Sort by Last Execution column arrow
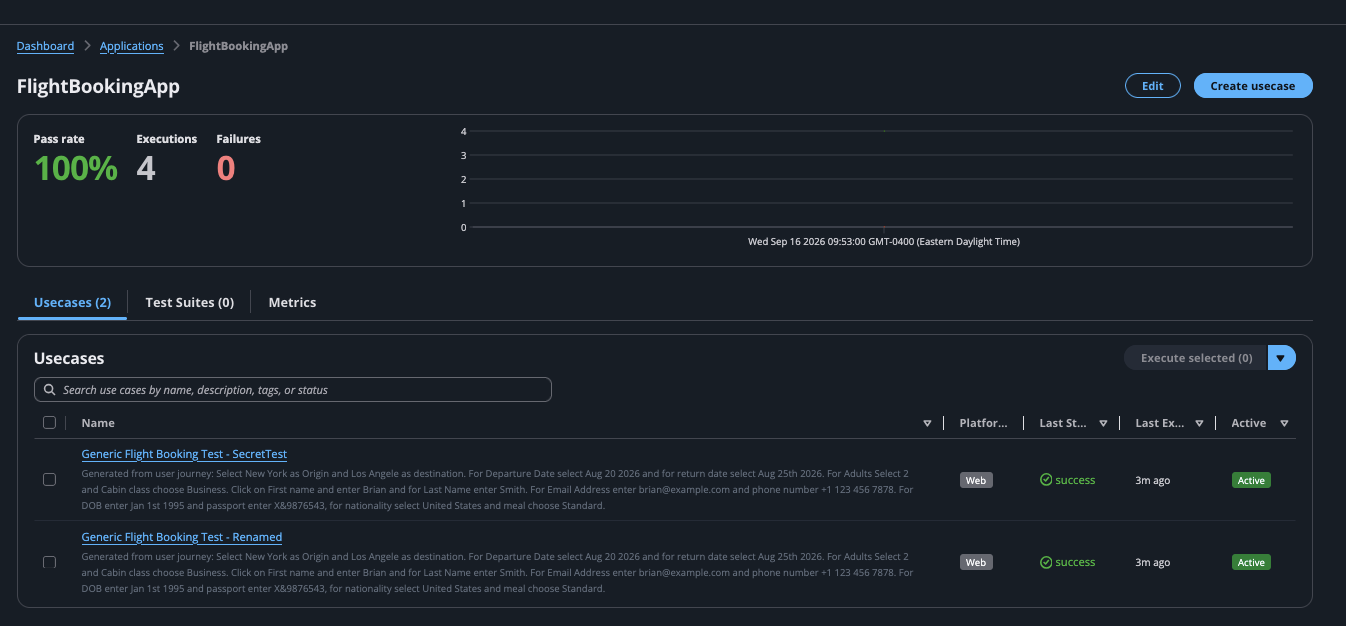1346x626 pixels. click(x=1199, y=423)
